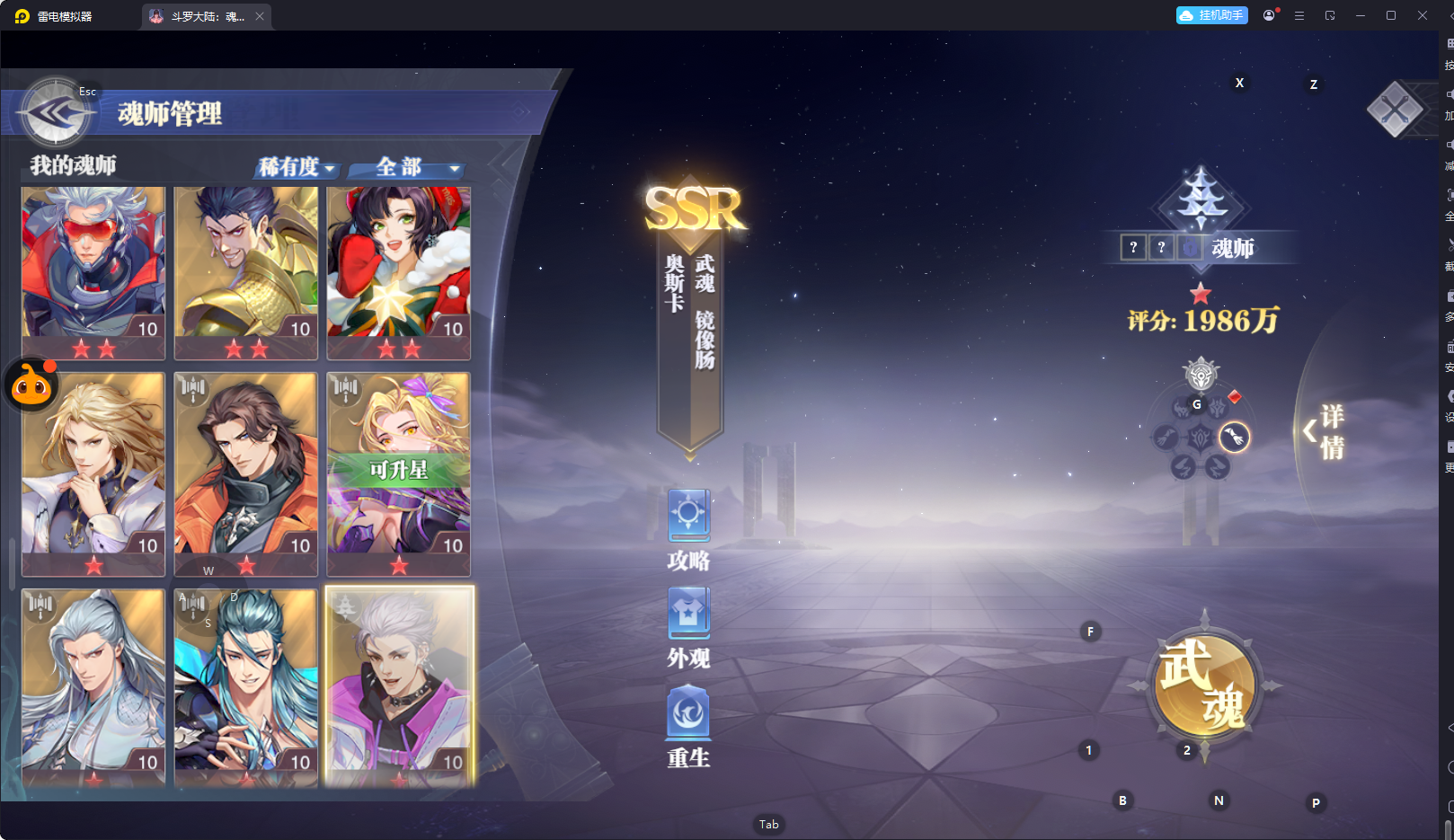Click the 挂机助手 button
The height and width of the screenshot is (840, 1454).
[1212, 15]
